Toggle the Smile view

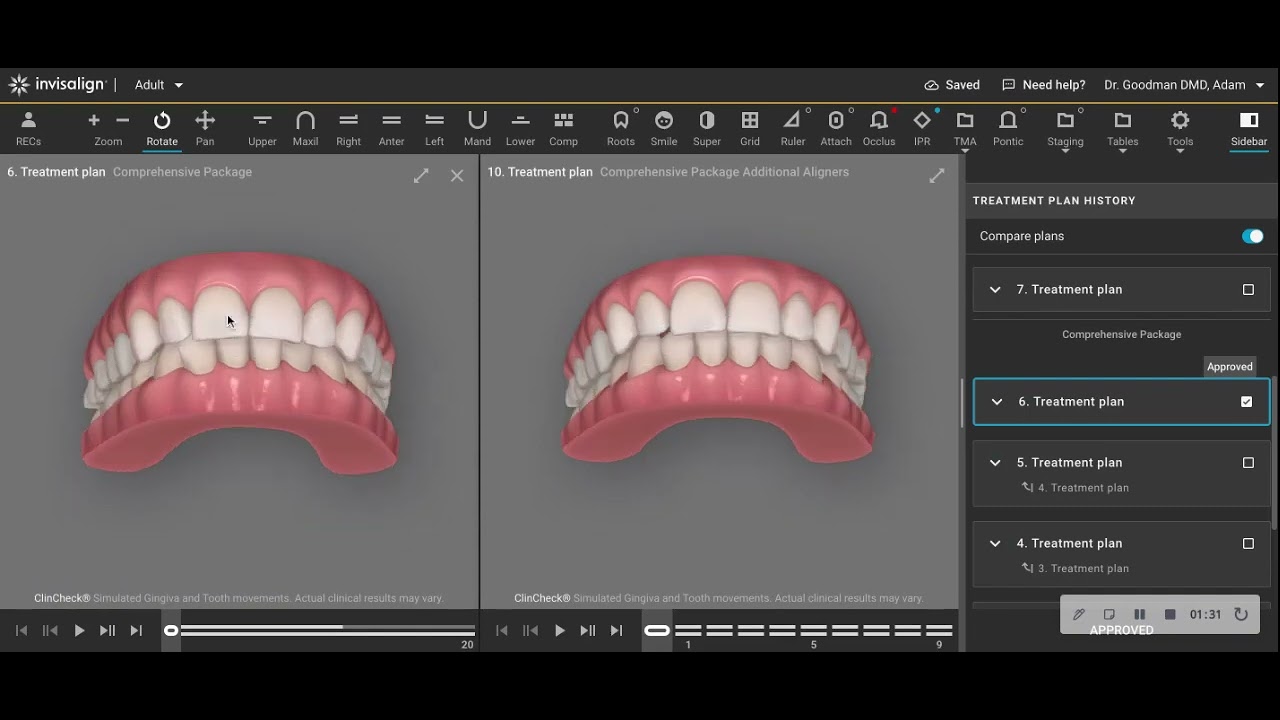pos(664,128)
